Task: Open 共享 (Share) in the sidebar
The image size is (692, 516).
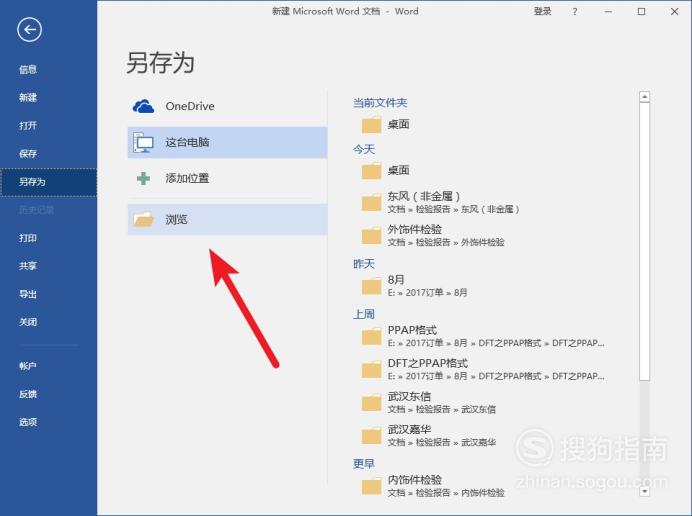Action: [x=28, y=266]
